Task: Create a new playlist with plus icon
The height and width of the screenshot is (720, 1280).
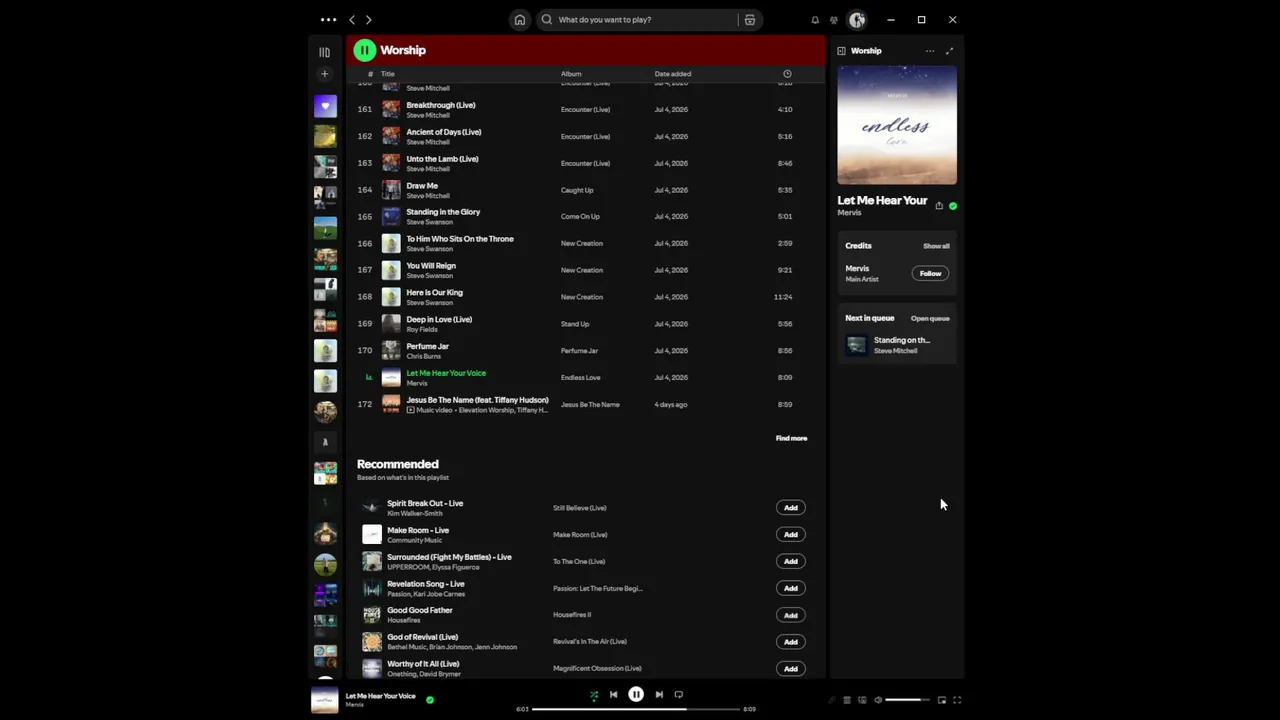Action: pos(324,74)
